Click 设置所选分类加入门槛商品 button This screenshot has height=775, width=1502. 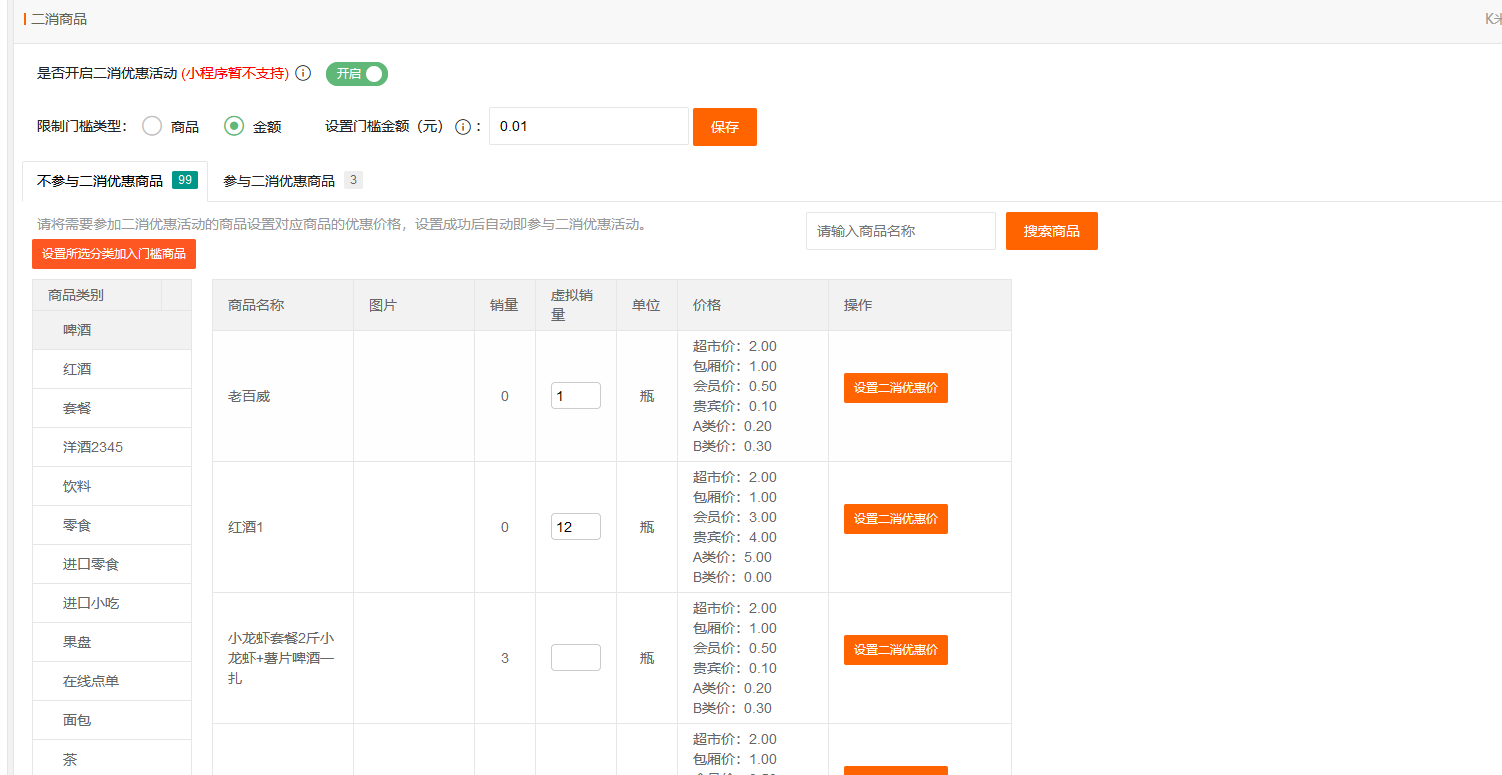[x=114, y=254]
